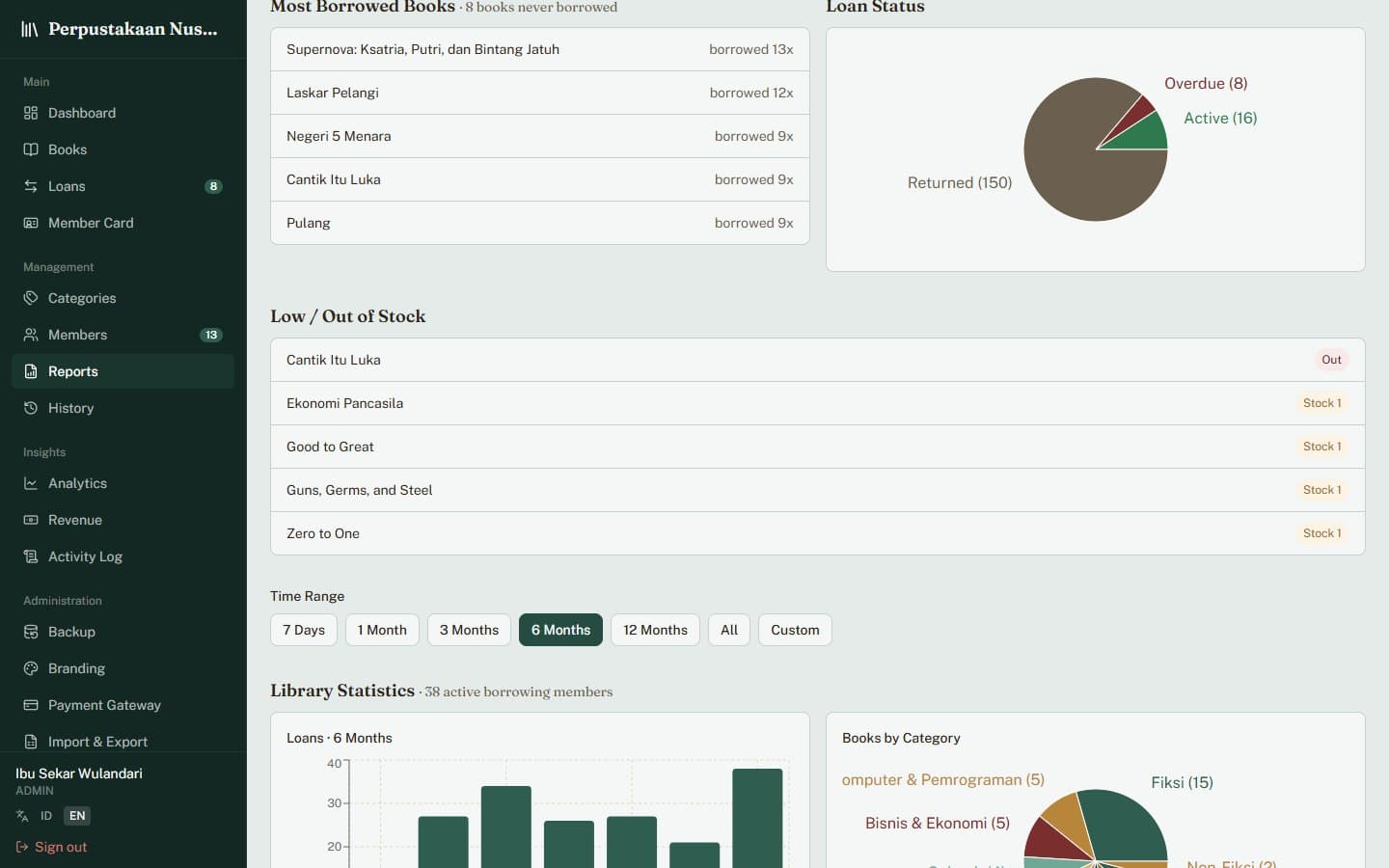The width and height of the screenshot is (1389, 868).
Task: Select the 6 Months time range
Action: [560, 630]
